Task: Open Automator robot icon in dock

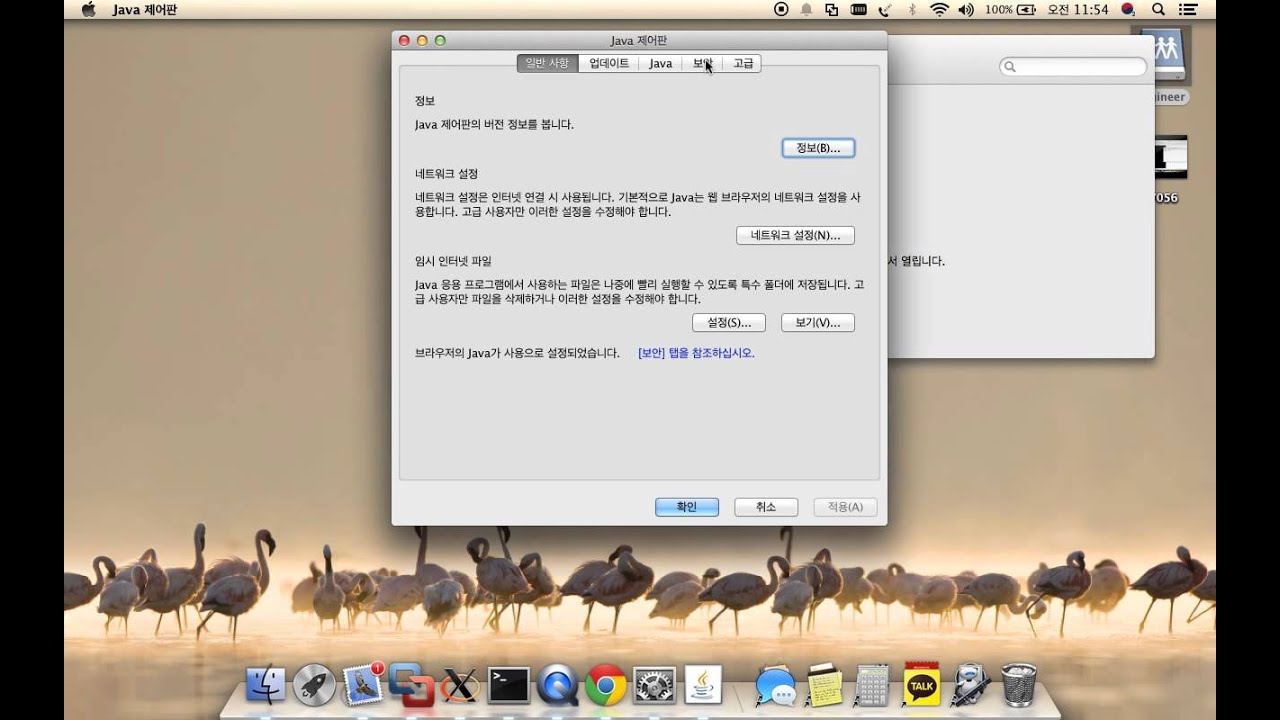Action: 970,685
